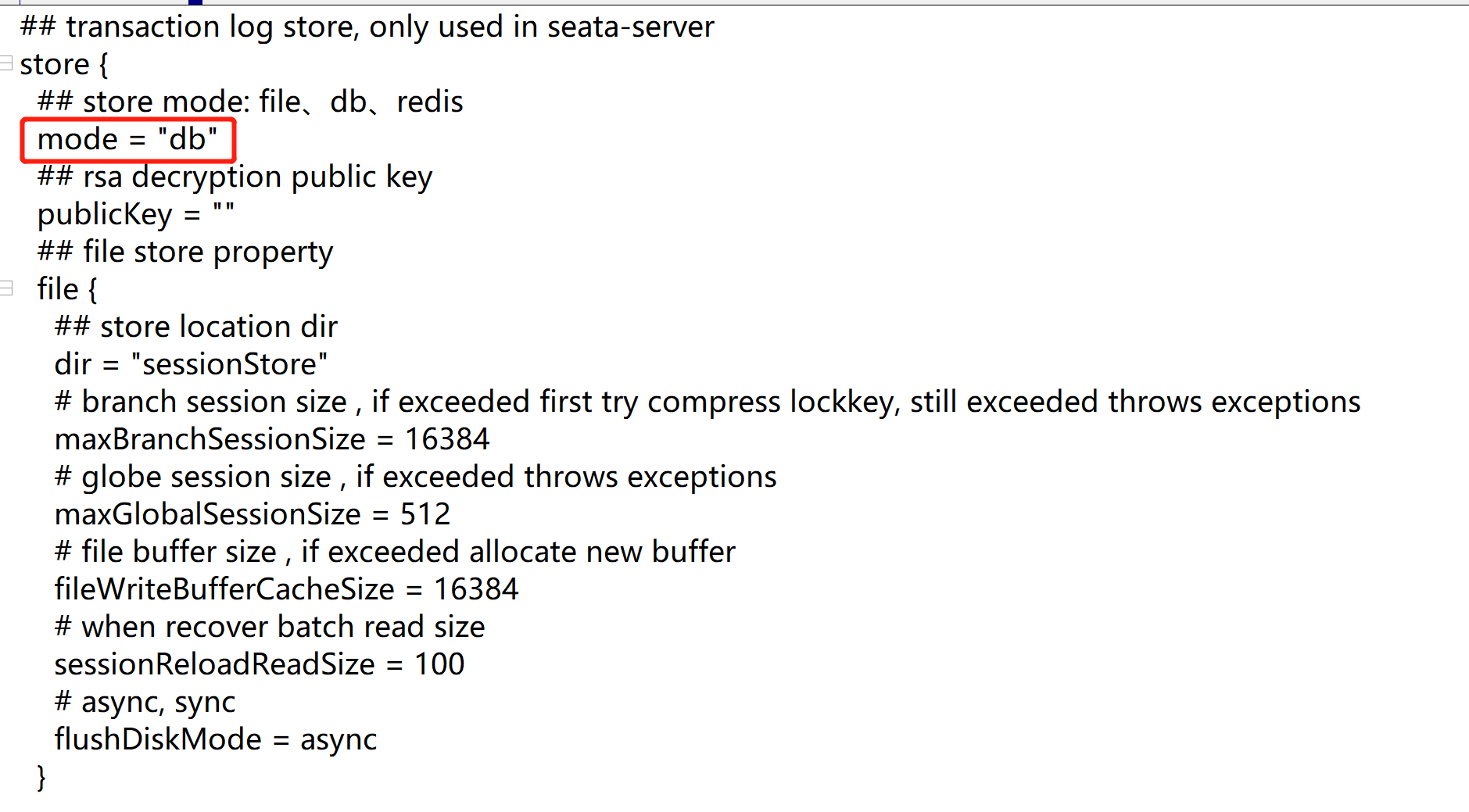Click the flushDiskMode = async line
Screen dimensions: 1469x812
click(x=216, y=739)
